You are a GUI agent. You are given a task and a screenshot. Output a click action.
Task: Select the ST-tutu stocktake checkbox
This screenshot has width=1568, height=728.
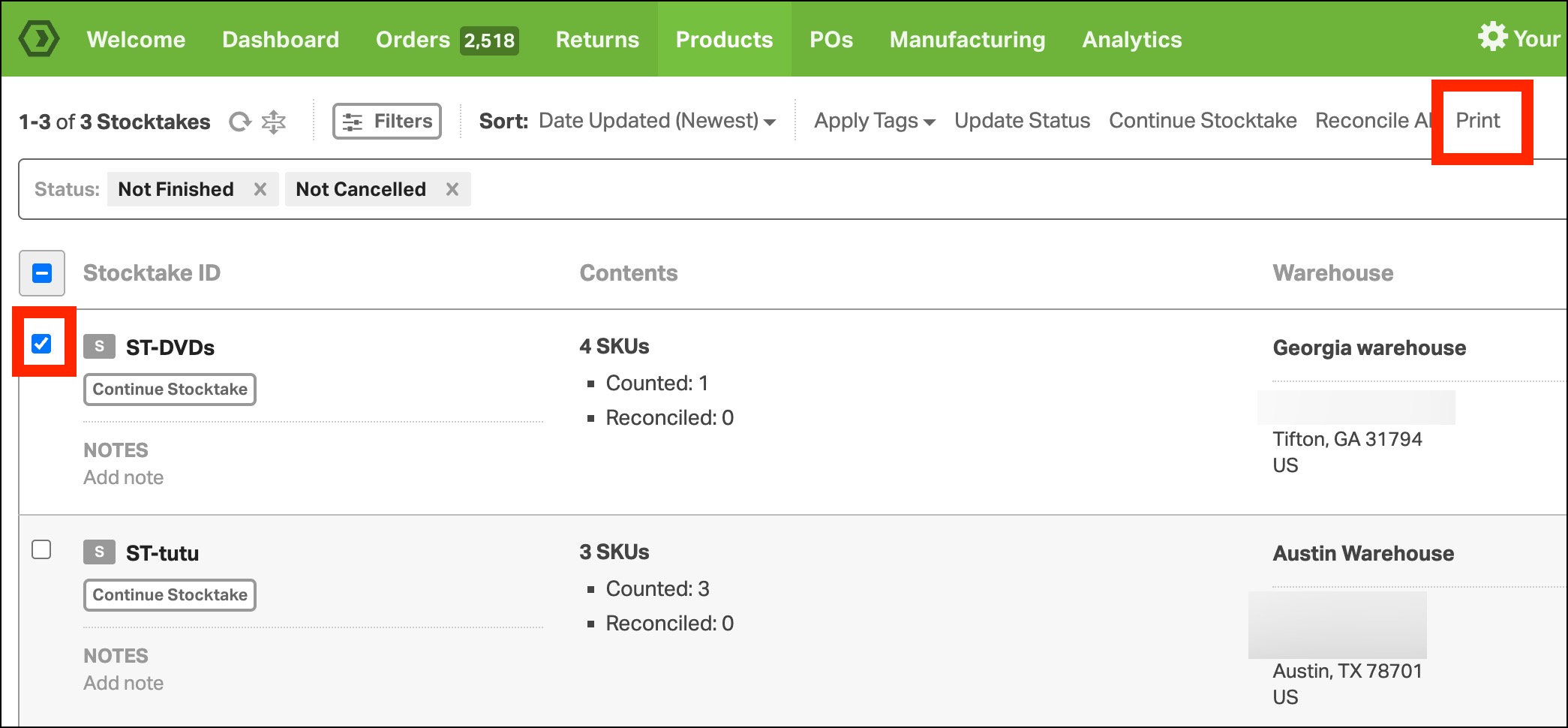42,549
